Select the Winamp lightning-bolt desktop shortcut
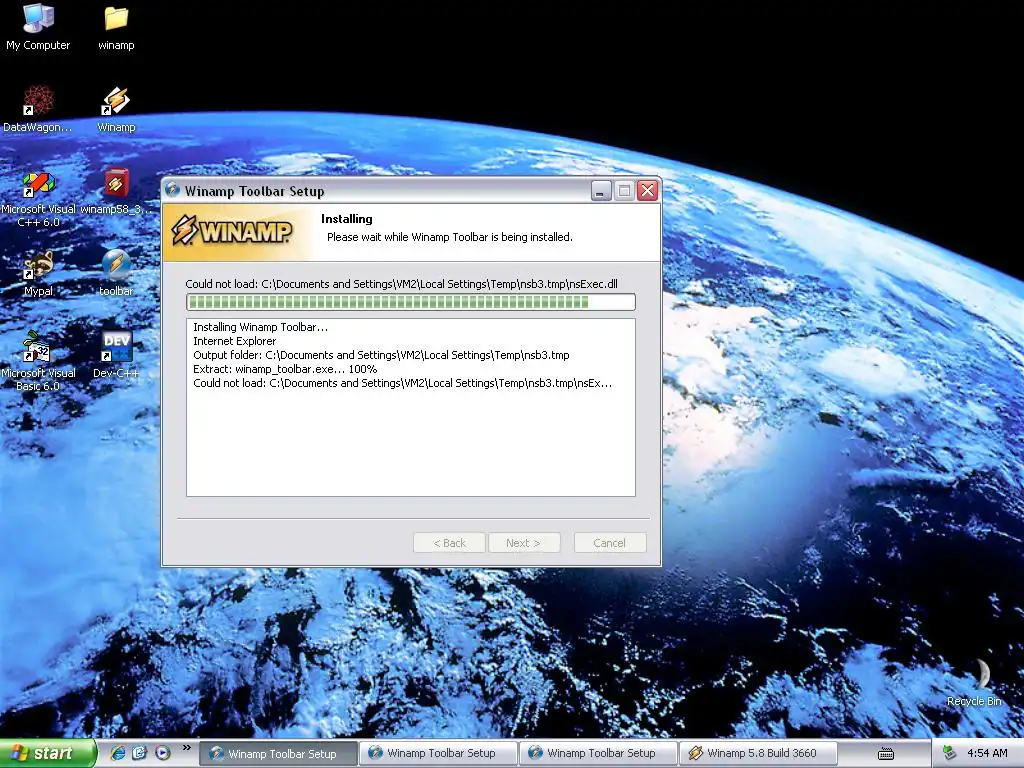The image size is (1024, 768). click(116, 109)
